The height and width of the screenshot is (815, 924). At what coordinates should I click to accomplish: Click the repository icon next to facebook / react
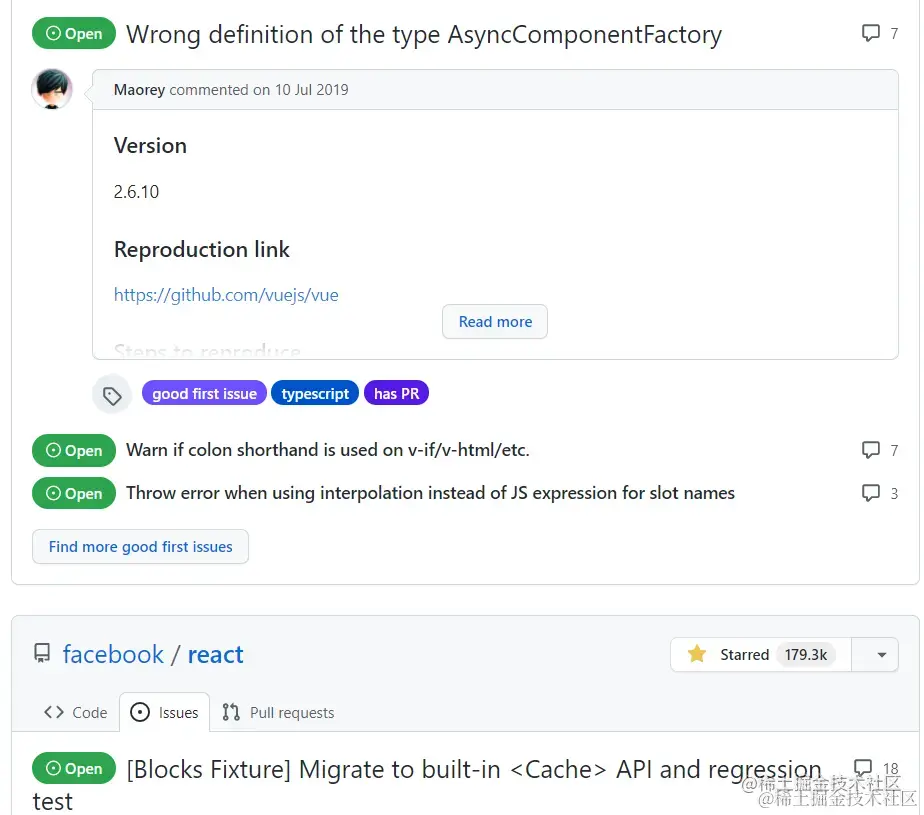click(x=42, y=654)
